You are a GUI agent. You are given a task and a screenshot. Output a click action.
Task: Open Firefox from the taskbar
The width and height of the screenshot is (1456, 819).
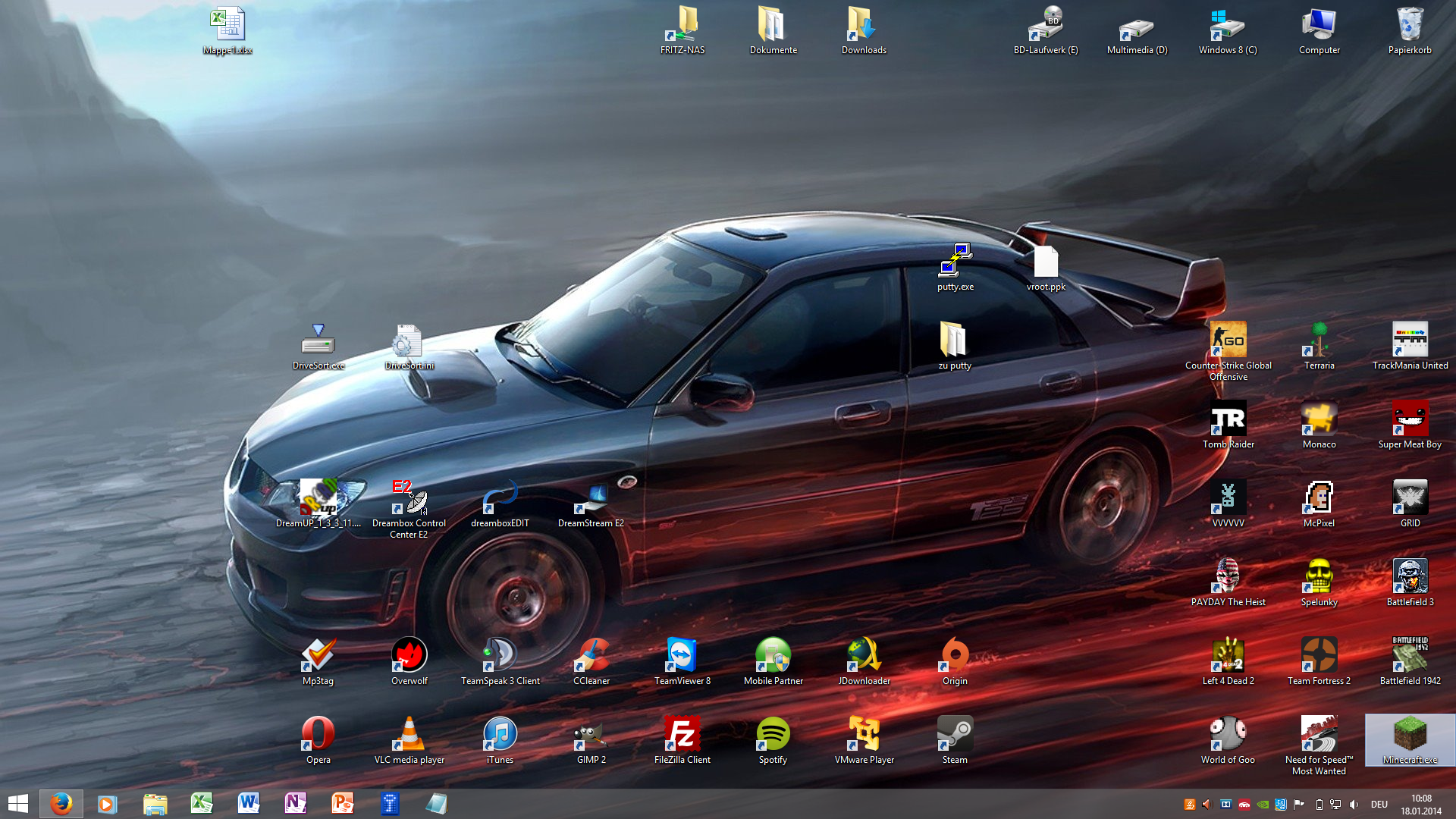[61, 804]
